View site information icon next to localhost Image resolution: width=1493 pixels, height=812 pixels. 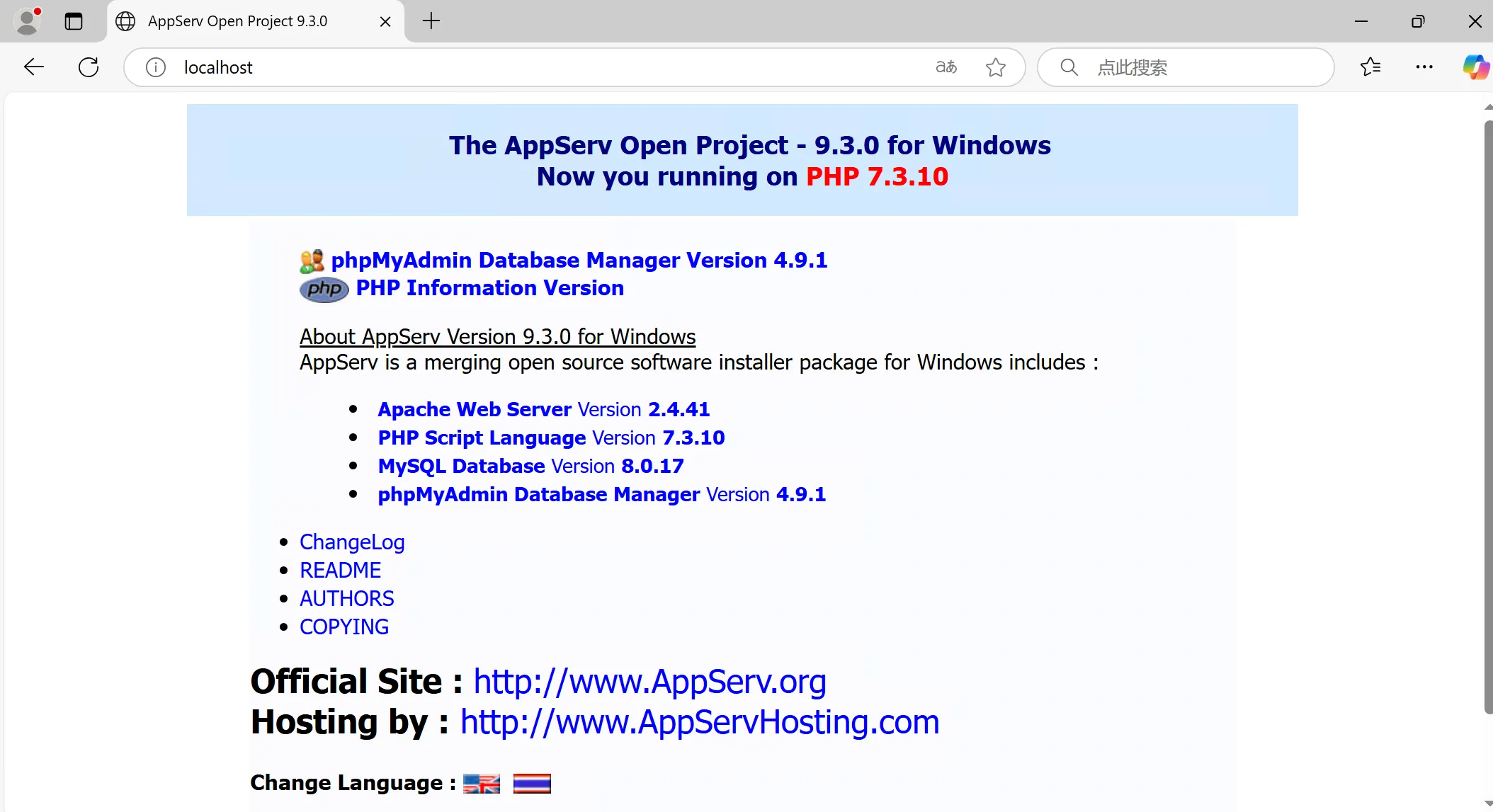click(156, 67)
